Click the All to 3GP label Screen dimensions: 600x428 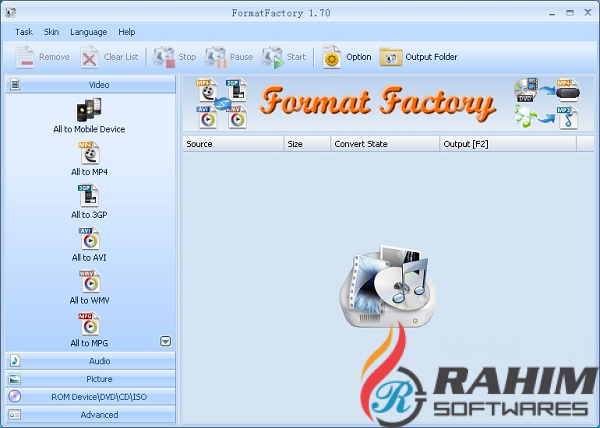[x=89, y=215]
